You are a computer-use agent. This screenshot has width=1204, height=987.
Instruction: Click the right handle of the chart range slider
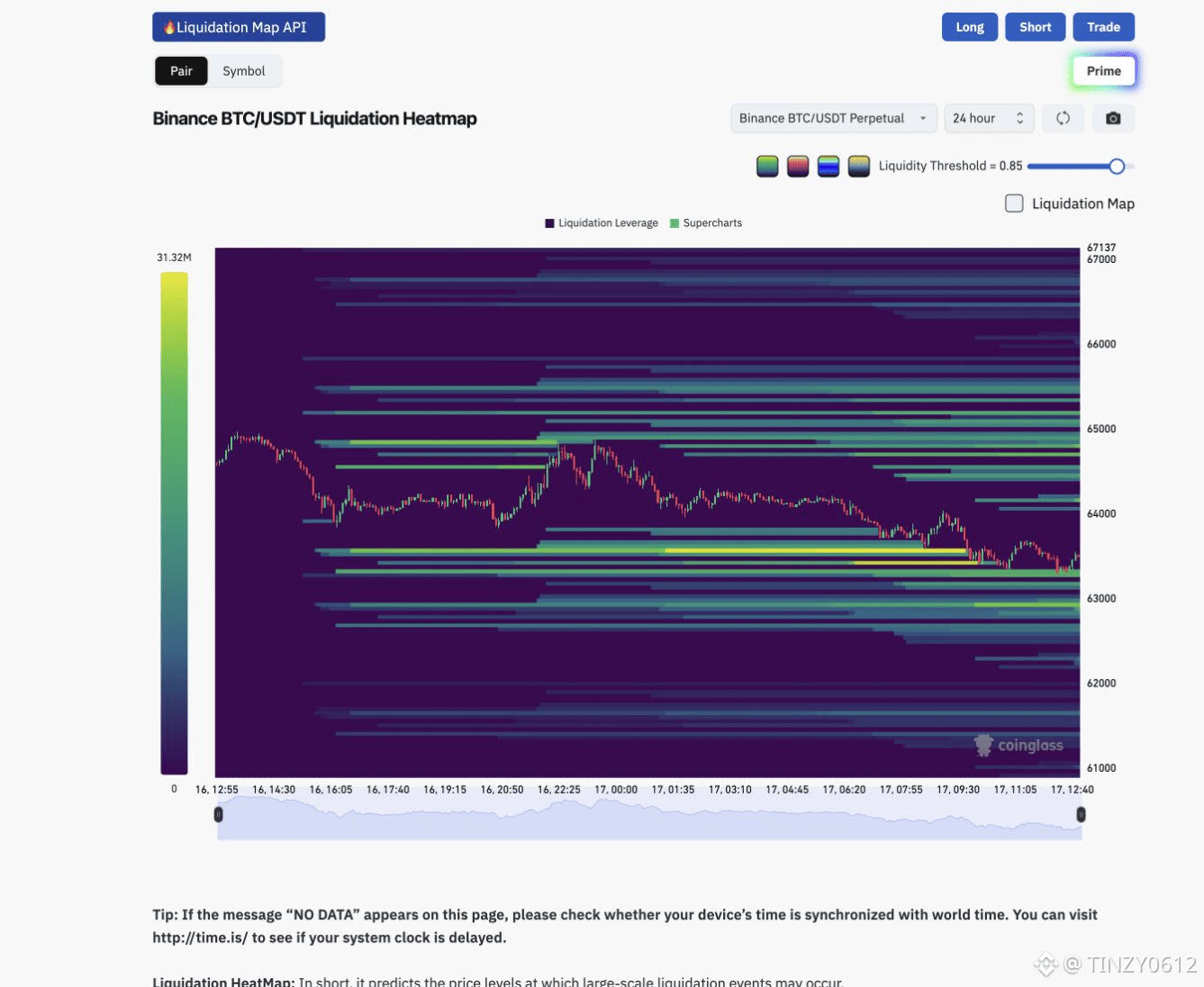tap(1081, 814)
